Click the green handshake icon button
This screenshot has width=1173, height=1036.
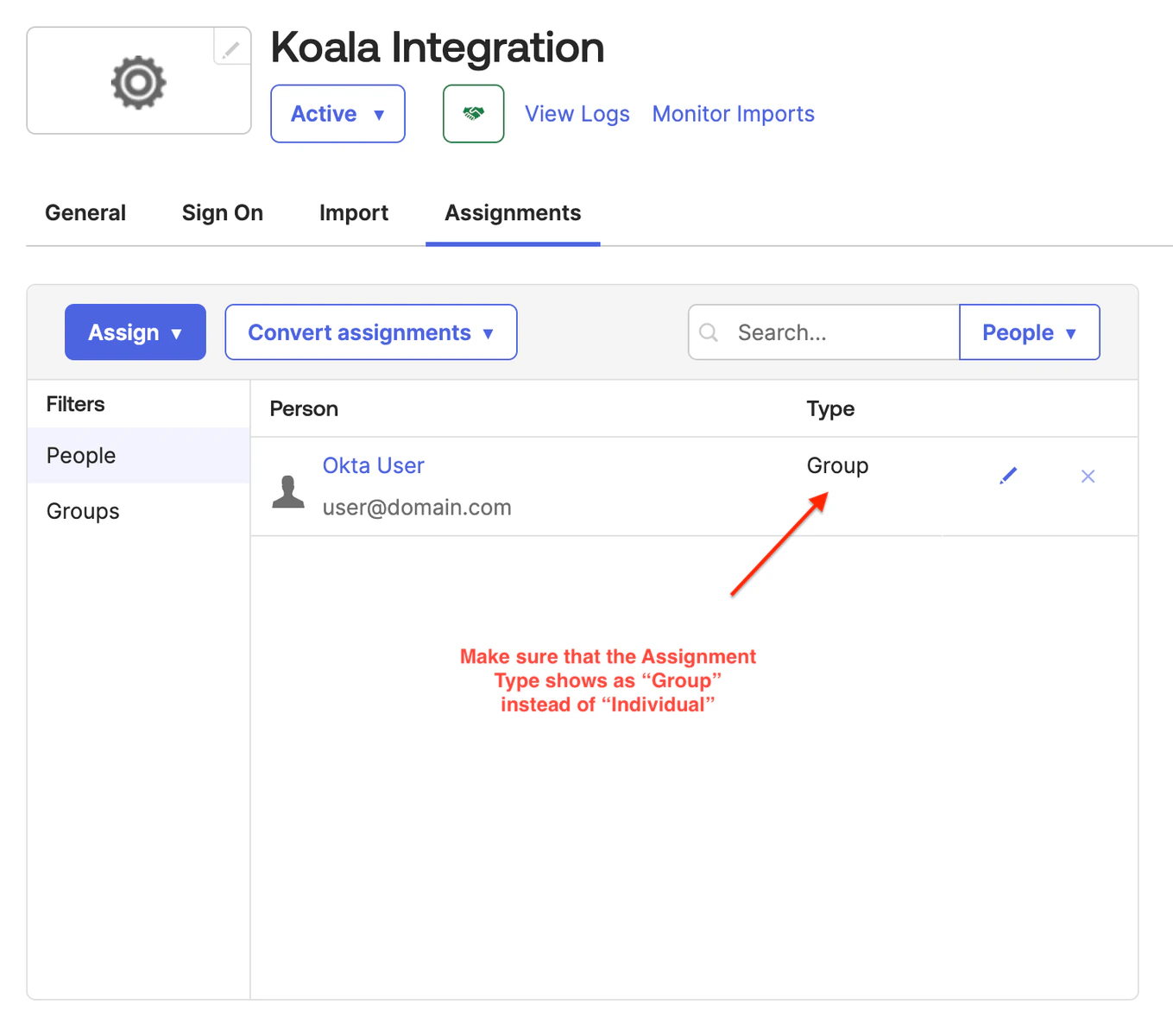point(473,113)
